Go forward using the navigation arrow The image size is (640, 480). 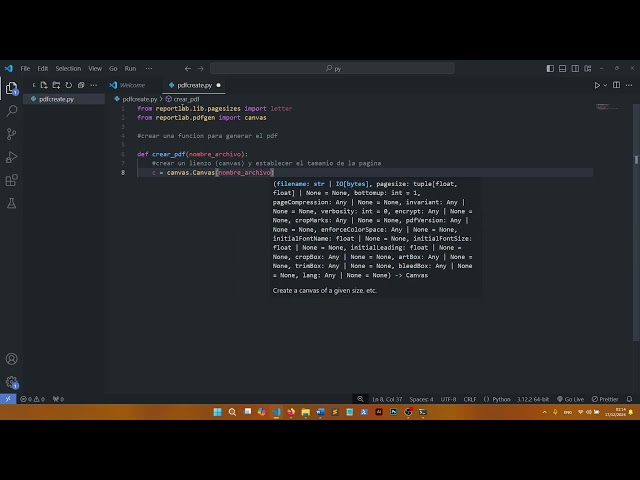pos(200,69)
